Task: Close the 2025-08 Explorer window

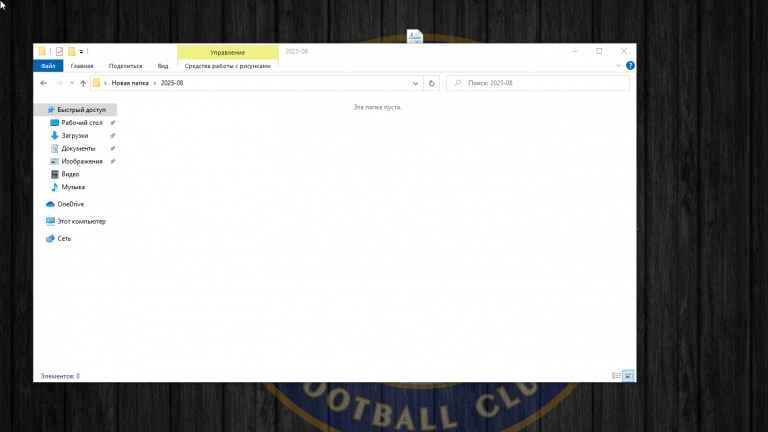Action: (624, 51)
